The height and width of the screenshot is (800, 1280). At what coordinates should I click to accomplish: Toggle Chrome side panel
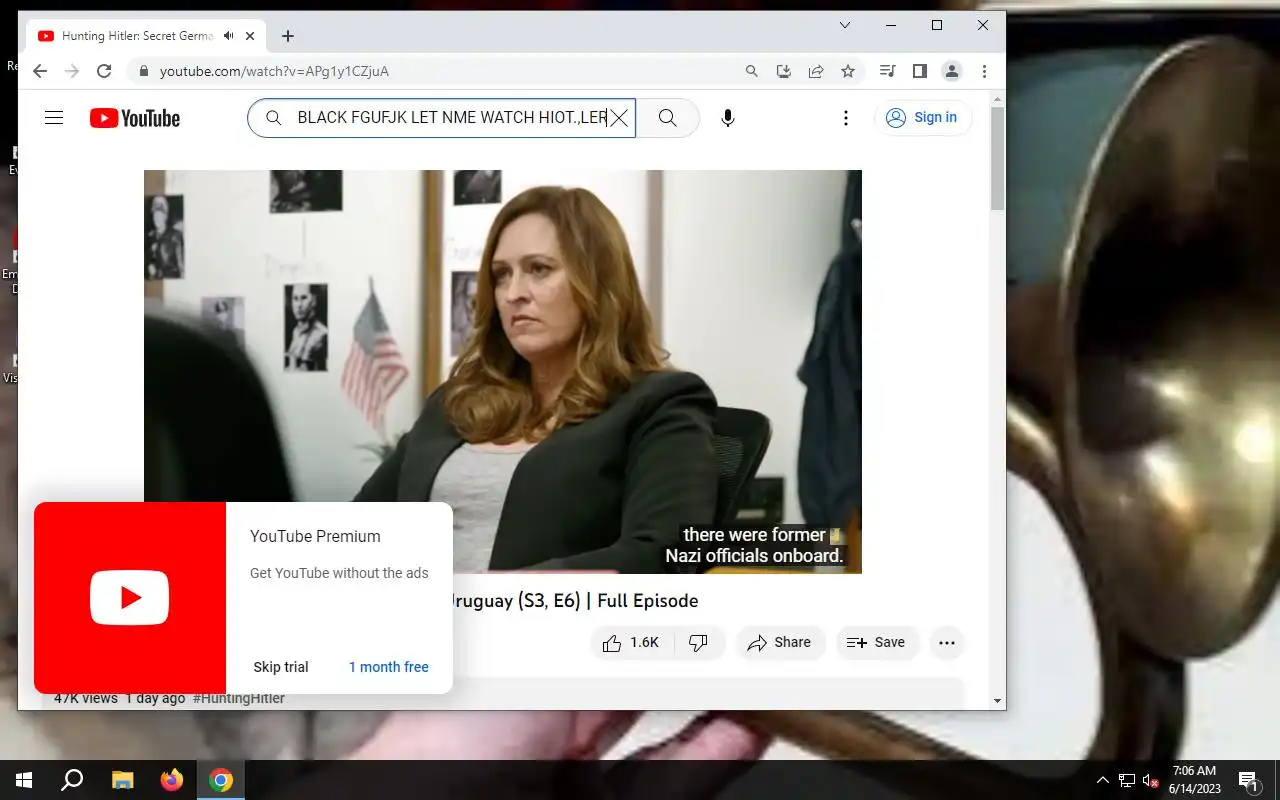point(920,71)
